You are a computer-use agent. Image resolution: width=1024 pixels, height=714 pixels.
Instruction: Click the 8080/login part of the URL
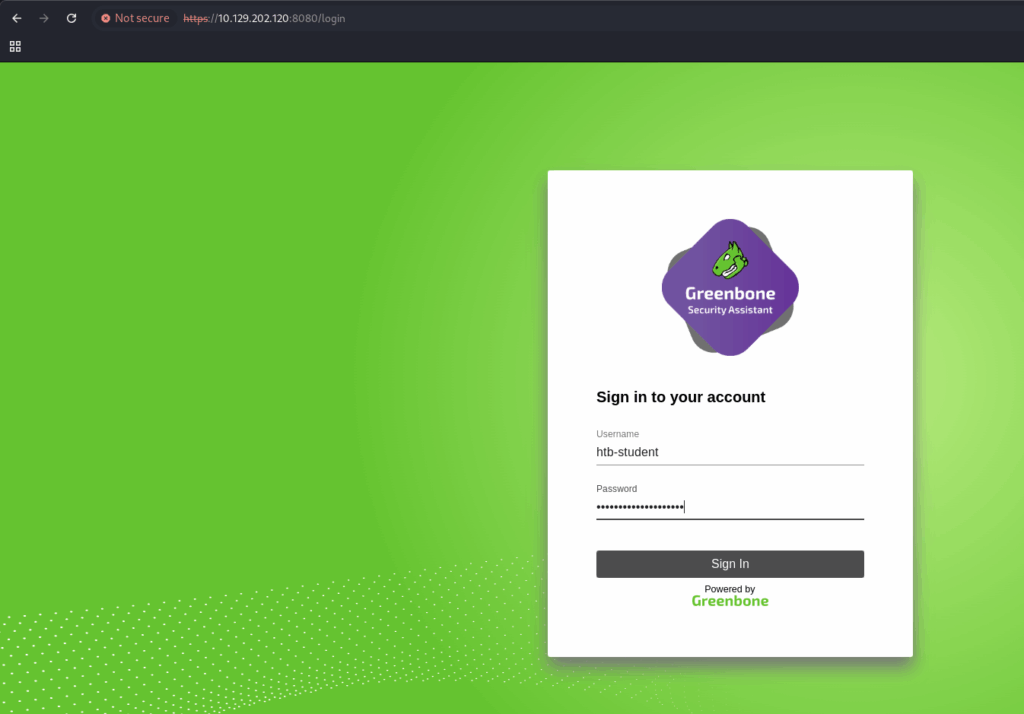[x=320, y=18]
